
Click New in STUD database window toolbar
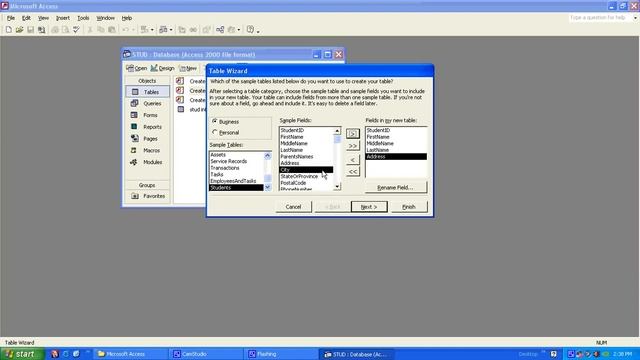coord(188,68)
